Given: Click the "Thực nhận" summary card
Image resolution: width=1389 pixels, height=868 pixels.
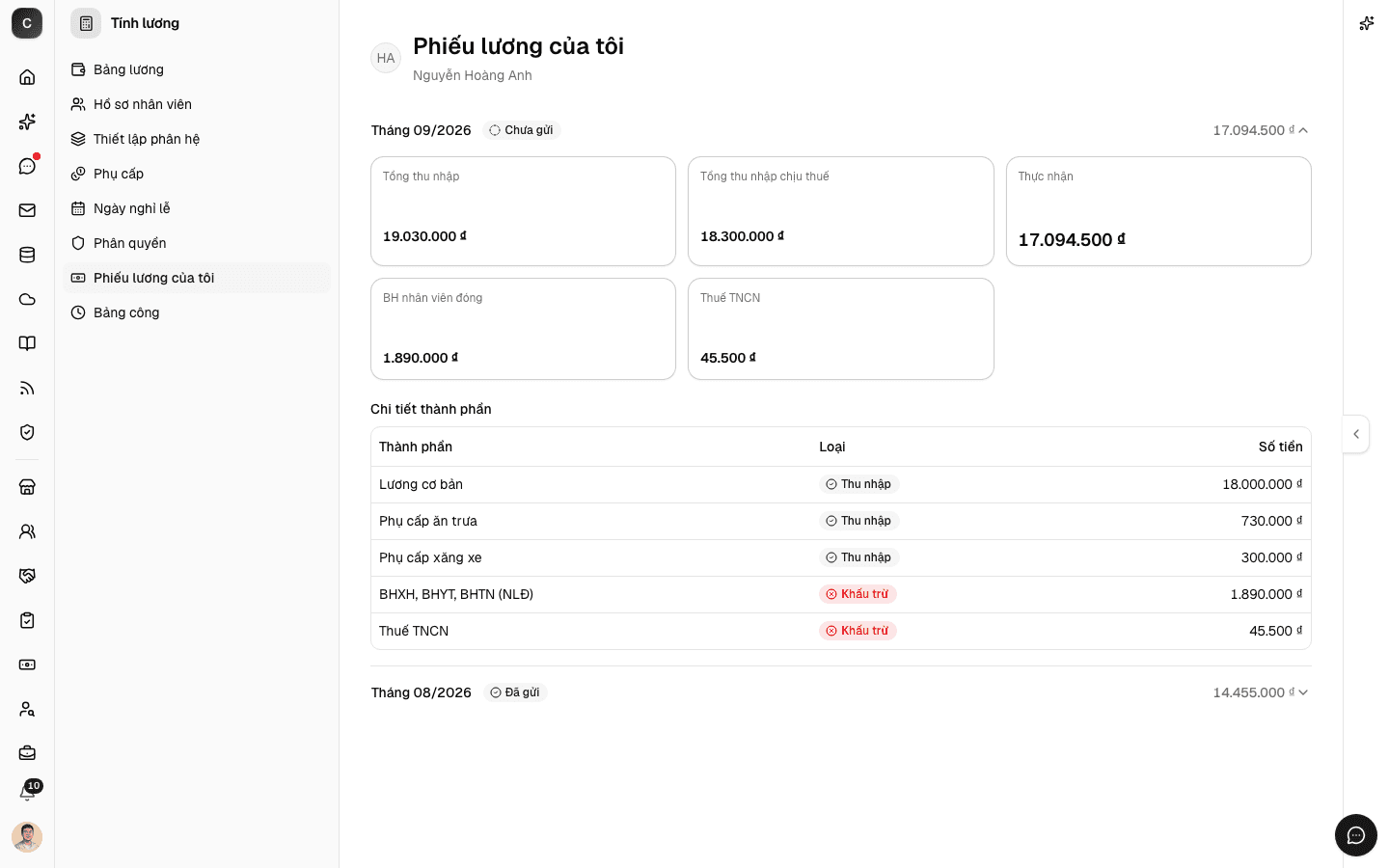Looking at the screenshot, I should tap(1158, 211).
